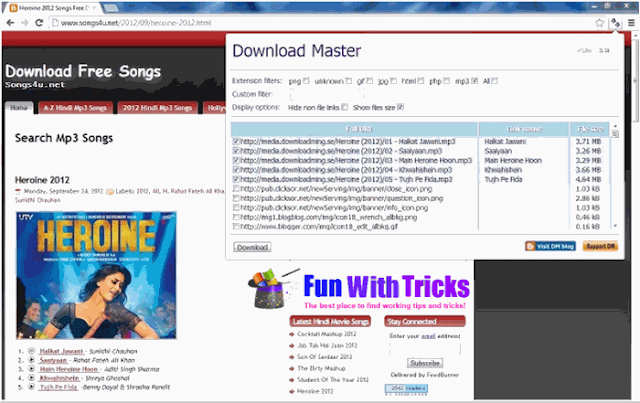The width and height of the screenshot is (640, 403).
Task: Click the Fun With Tricks hat logo
Action: 270,289
